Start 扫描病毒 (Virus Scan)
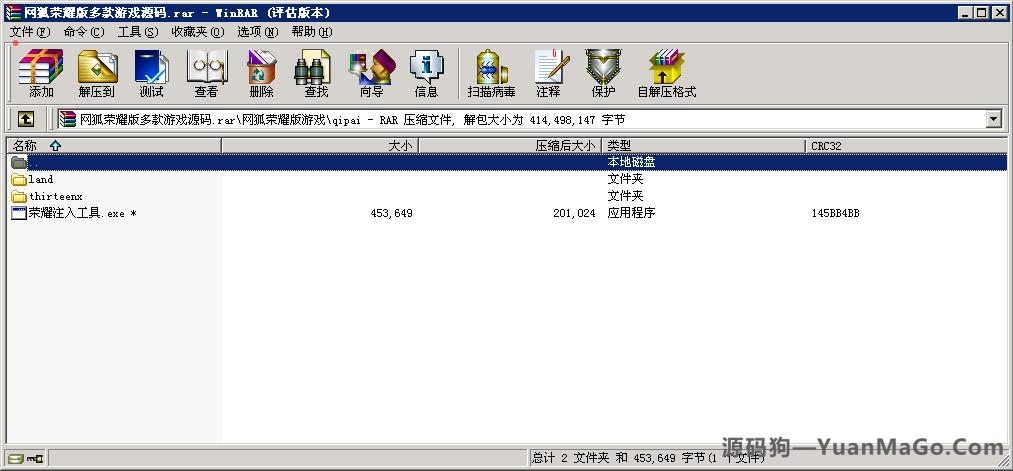1013x471 pixels. (x=492, y=73)
